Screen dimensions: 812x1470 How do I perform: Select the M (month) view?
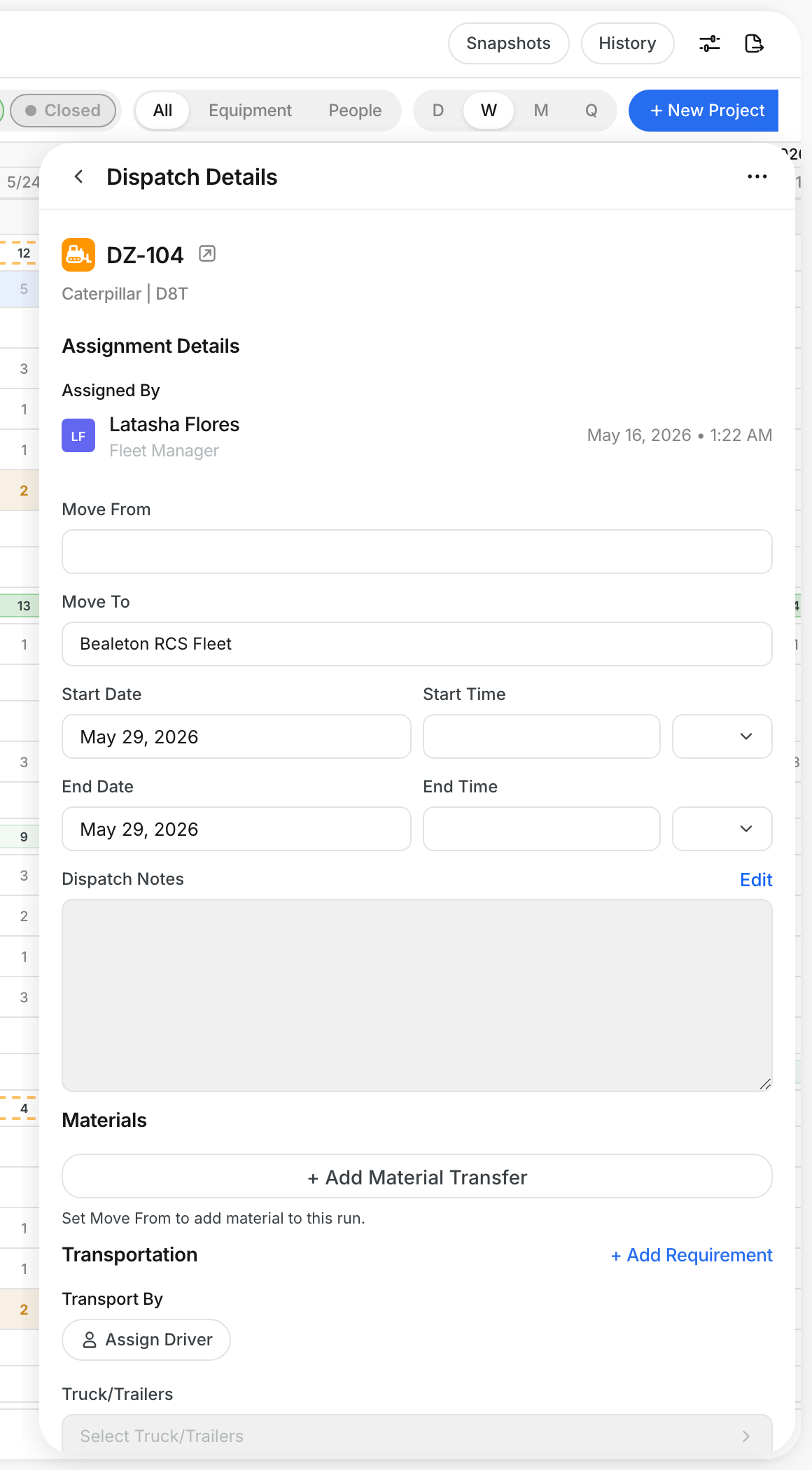coord(540,111)
